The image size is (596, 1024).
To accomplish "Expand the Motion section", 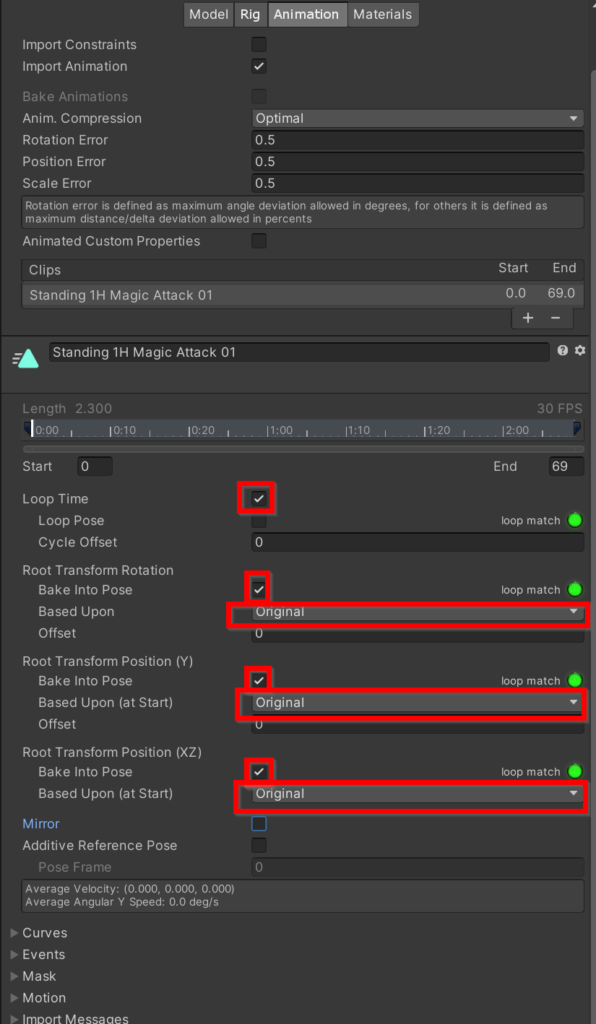I will [14, 998].
